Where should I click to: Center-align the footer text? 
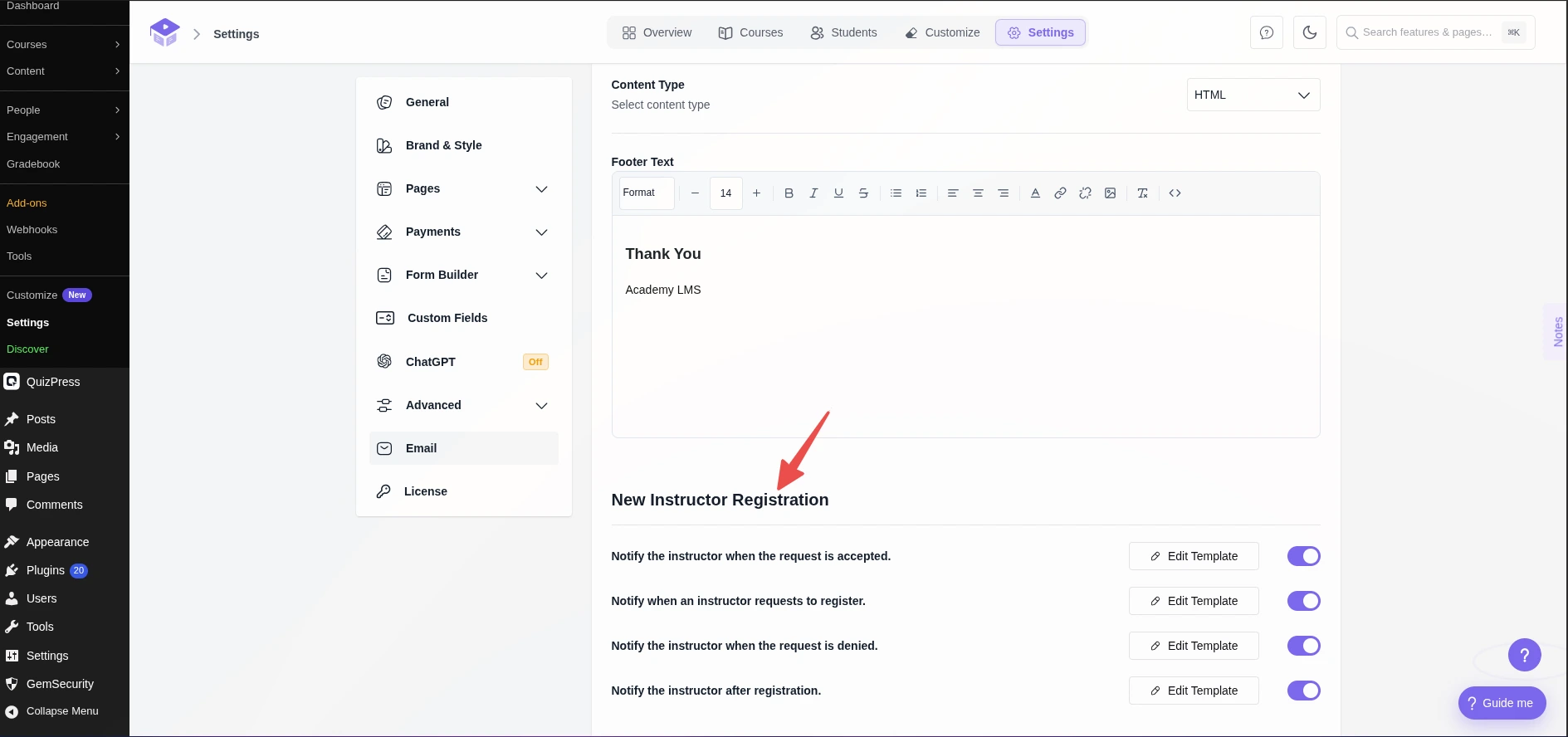[978, 193]
